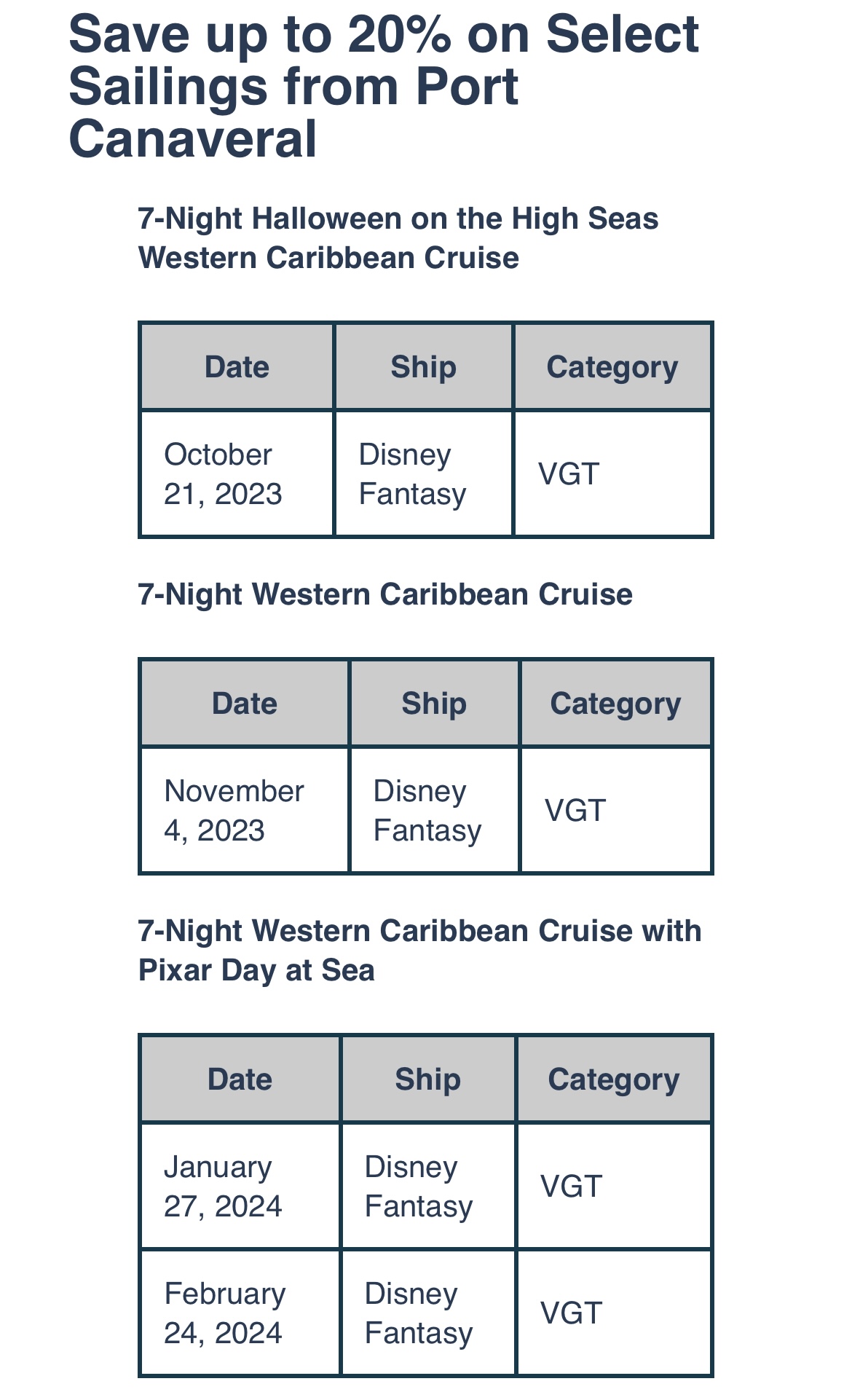This screenshot has width=852, height=1400.
Task: Select the January 27, 2024 date cell
Action: pos(223,1187)
